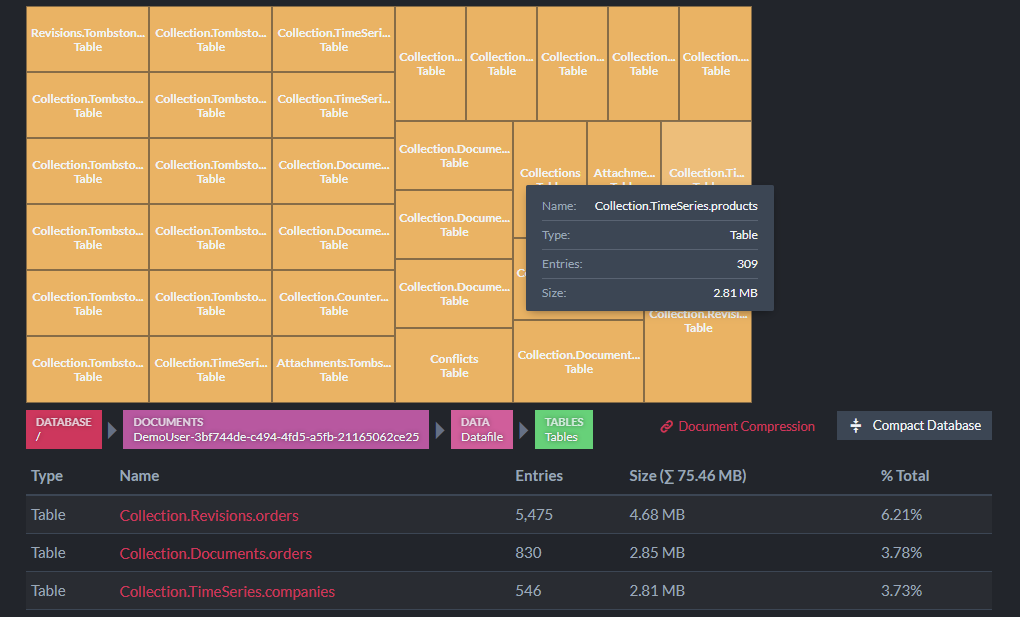Click the arrow before the DATA Datafile breadcrumb
The width and height of the screenshot is (1020, 617).
440,430
